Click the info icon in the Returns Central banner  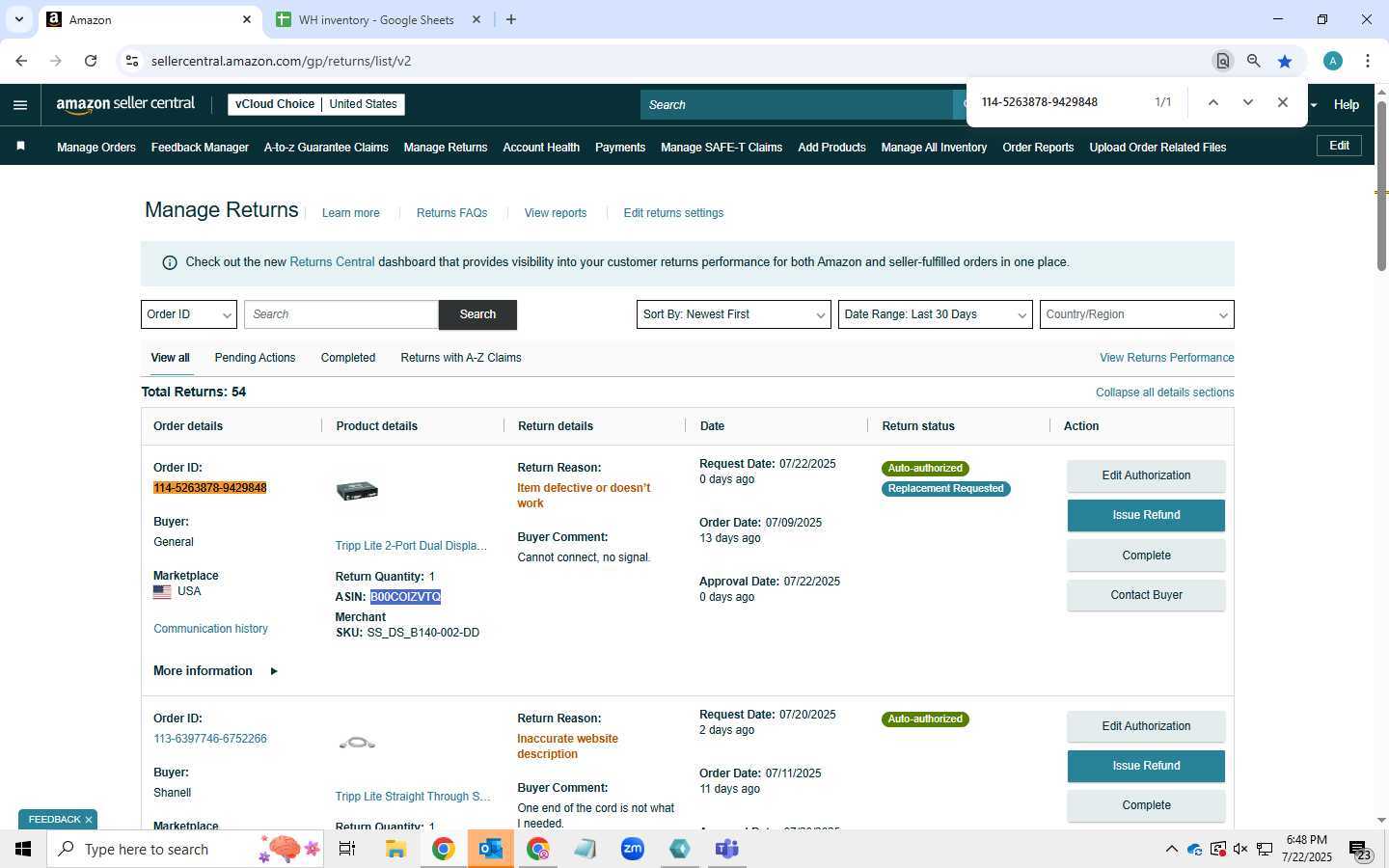pyautogui.click(x=170, y=262)
